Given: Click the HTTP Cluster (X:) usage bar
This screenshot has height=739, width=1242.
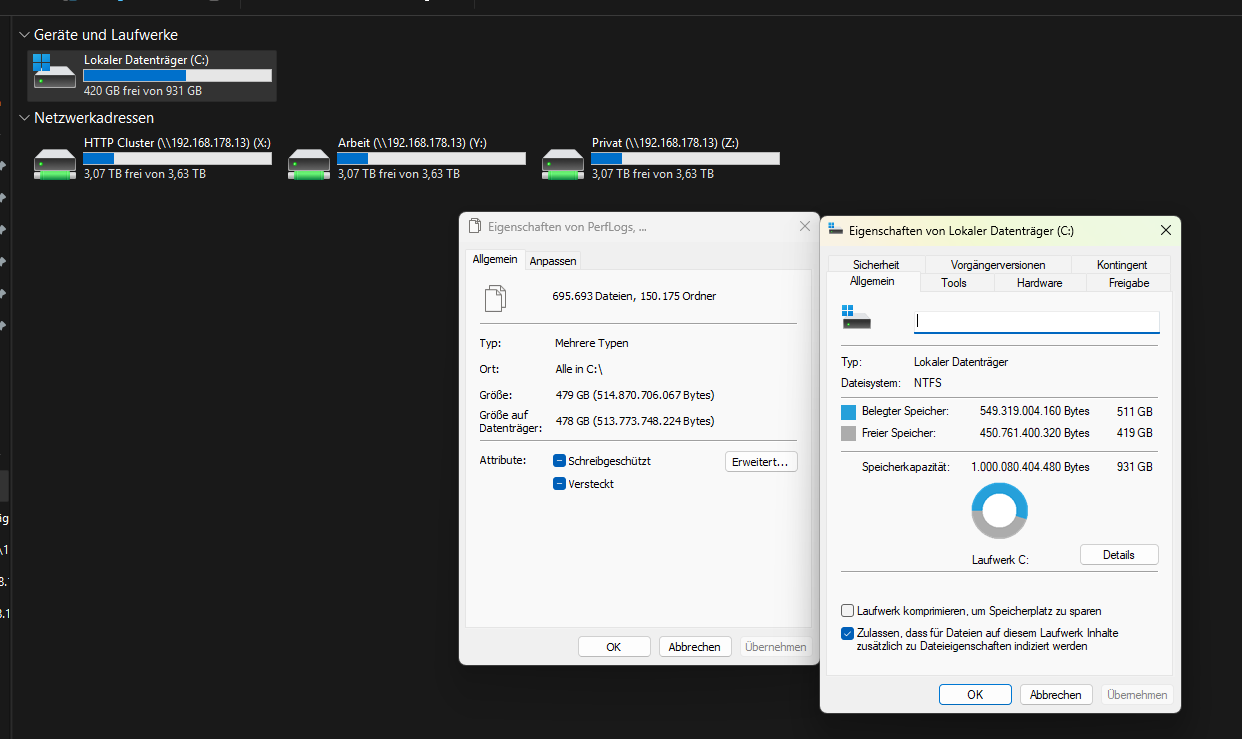Looking at the screenshot, I should coord(178,158).
